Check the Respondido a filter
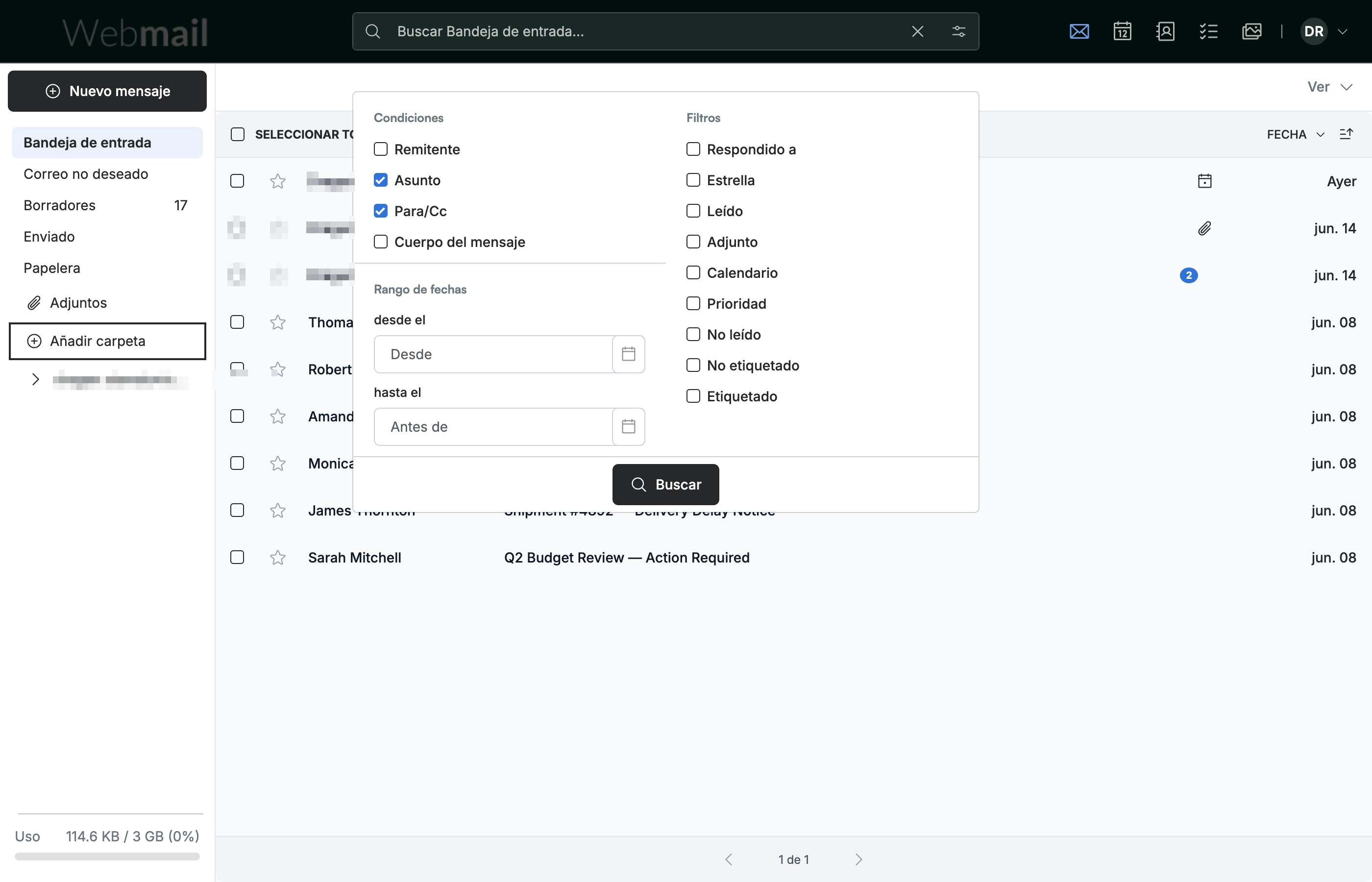The height and width of the screenshot is (882, 1372). (x=693, y=149)
